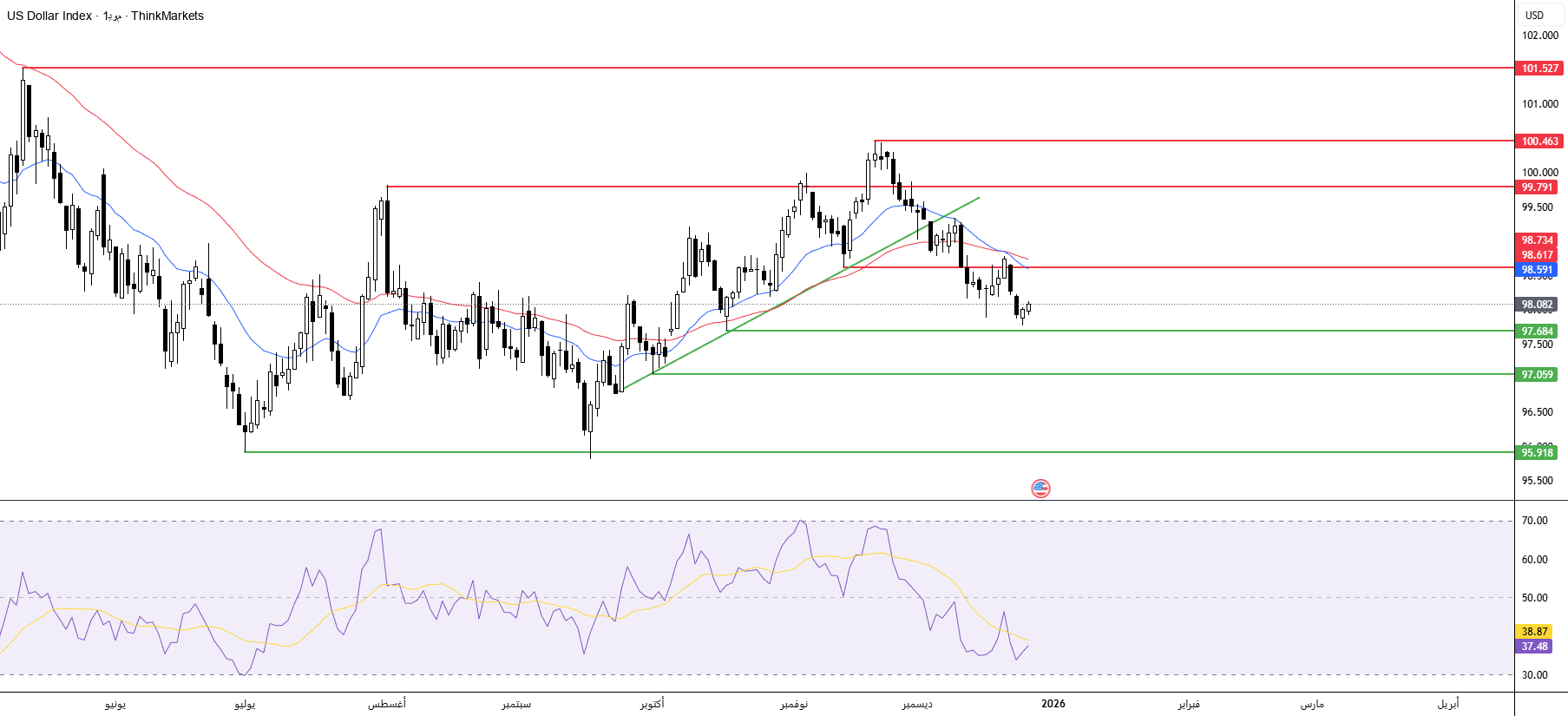Click the يوليو label on time axis
Viewport: 1568px width, 716px height.
pos(245,703)
